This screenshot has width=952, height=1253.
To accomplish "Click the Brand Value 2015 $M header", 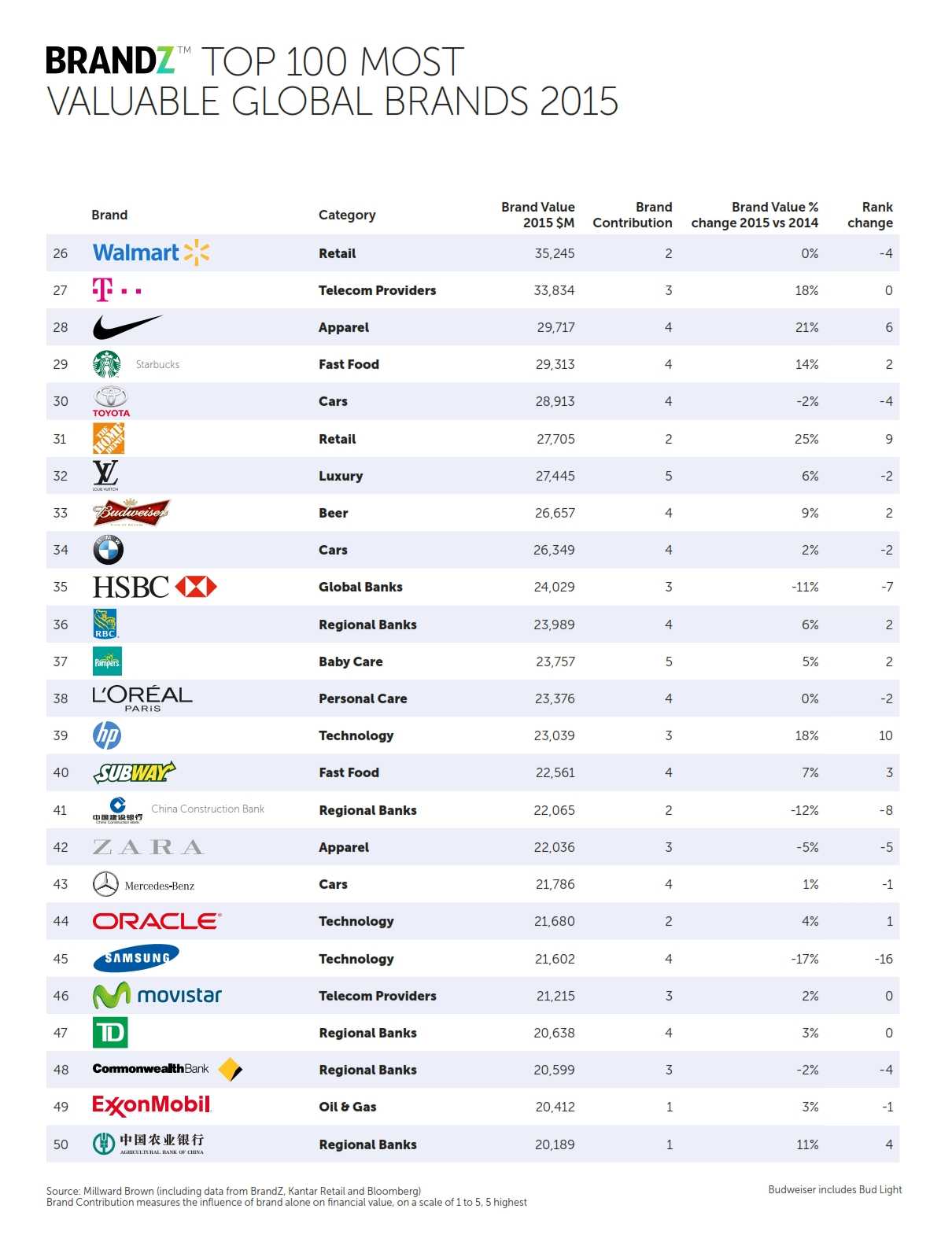I will pyautogui.click(x=538, y=215).
